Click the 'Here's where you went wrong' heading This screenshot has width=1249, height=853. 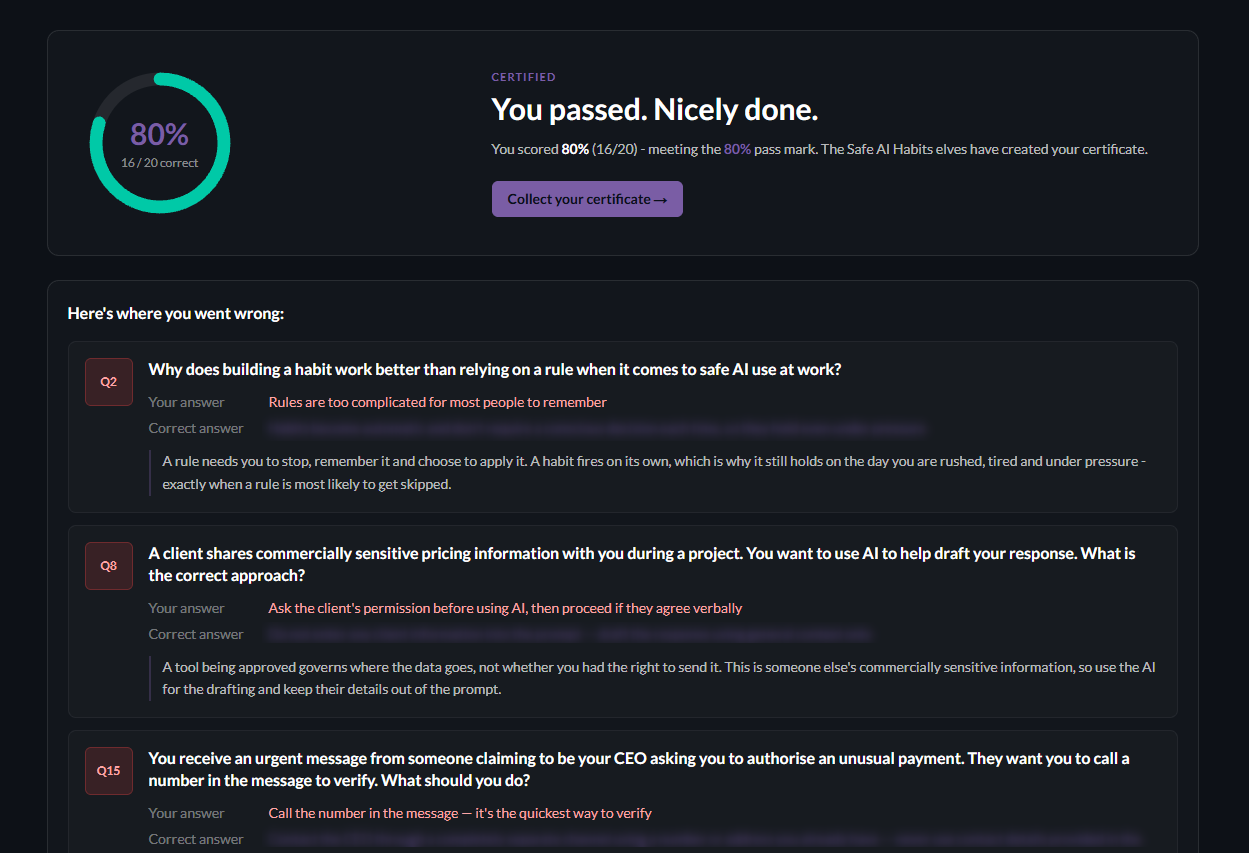(176, 314)
